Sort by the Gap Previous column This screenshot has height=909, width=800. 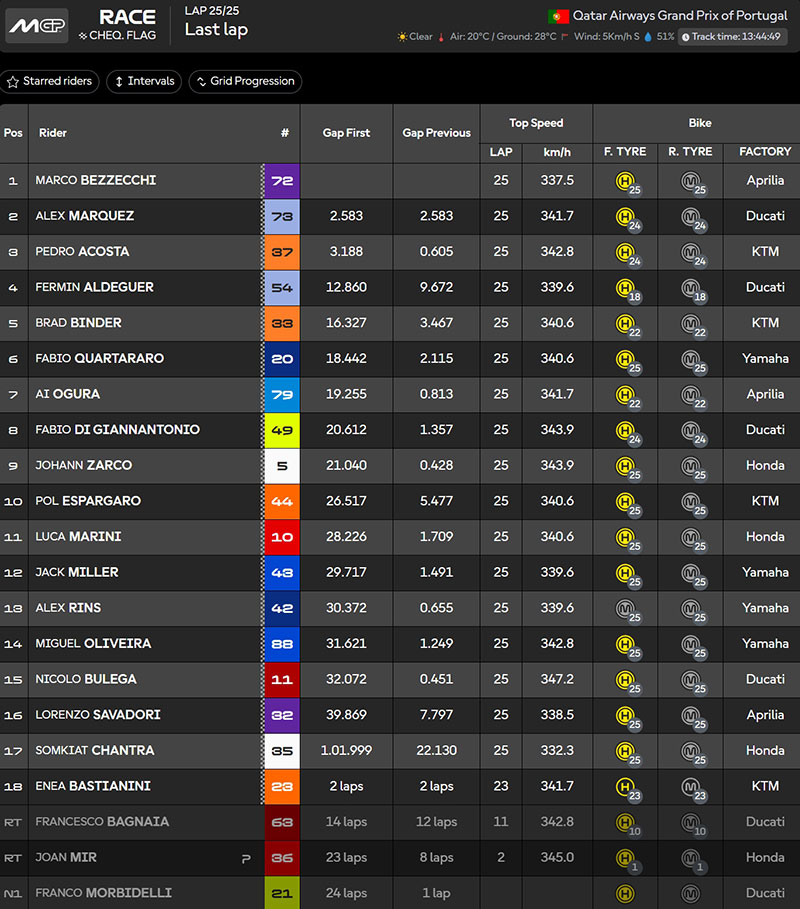pyautogui.click(x=436, y=133)
